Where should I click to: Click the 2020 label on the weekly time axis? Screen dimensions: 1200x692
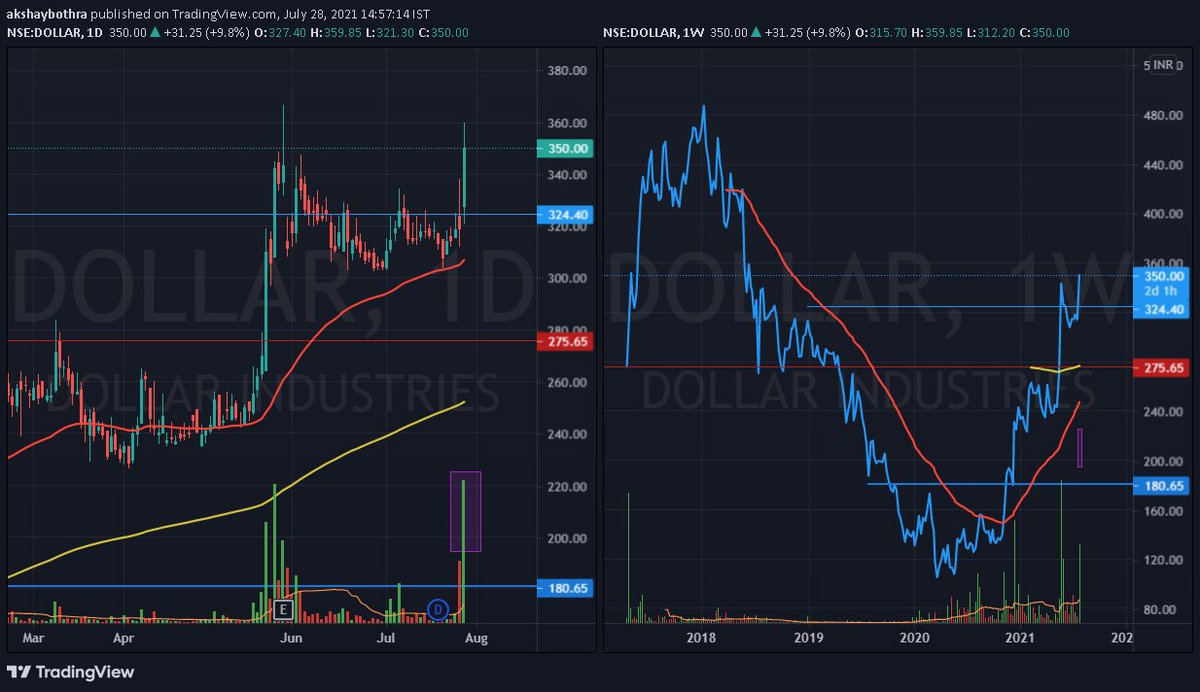915,637
